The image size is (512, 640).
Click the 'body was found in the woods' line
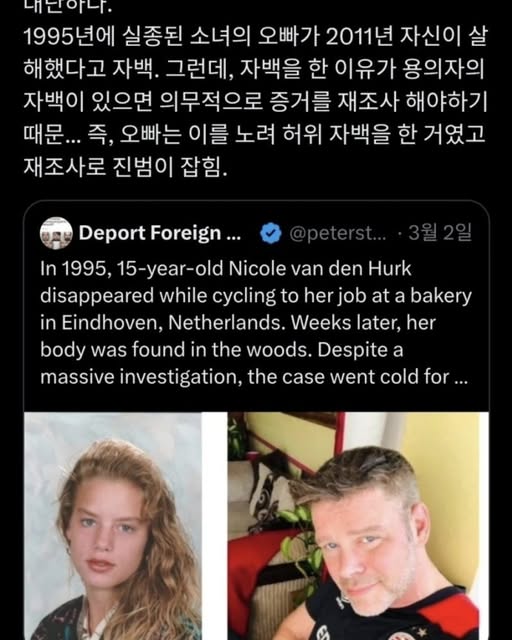point(222,350)
